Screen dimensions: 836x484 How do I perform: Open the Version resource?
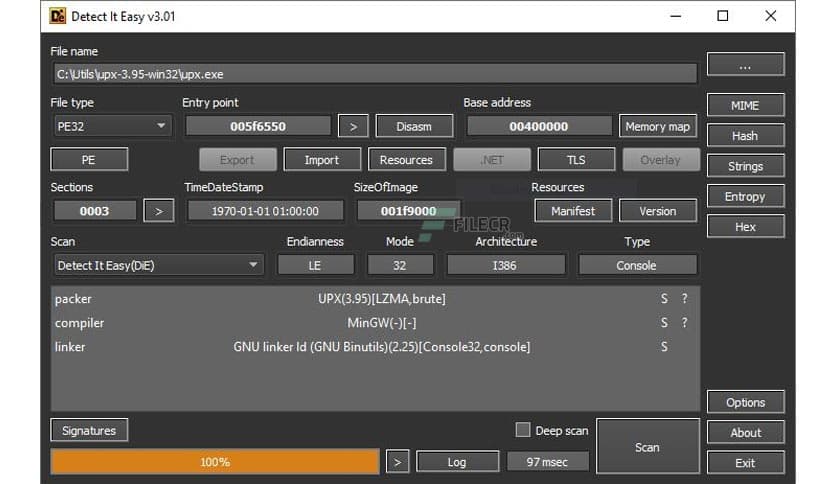(657, 211)
